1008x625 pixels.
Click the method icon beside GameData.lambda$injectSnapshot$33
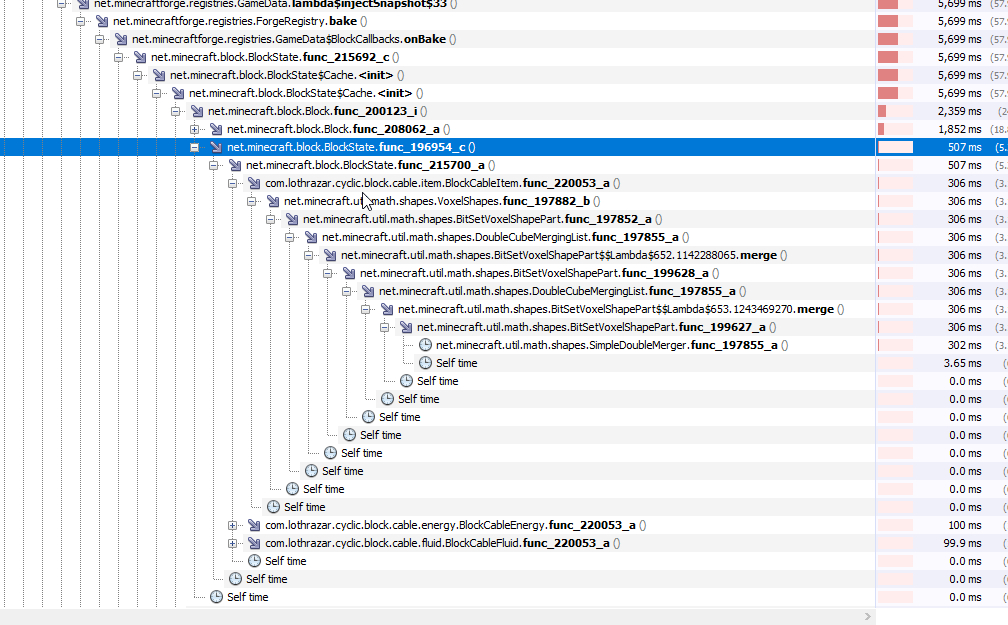point(81,4)
